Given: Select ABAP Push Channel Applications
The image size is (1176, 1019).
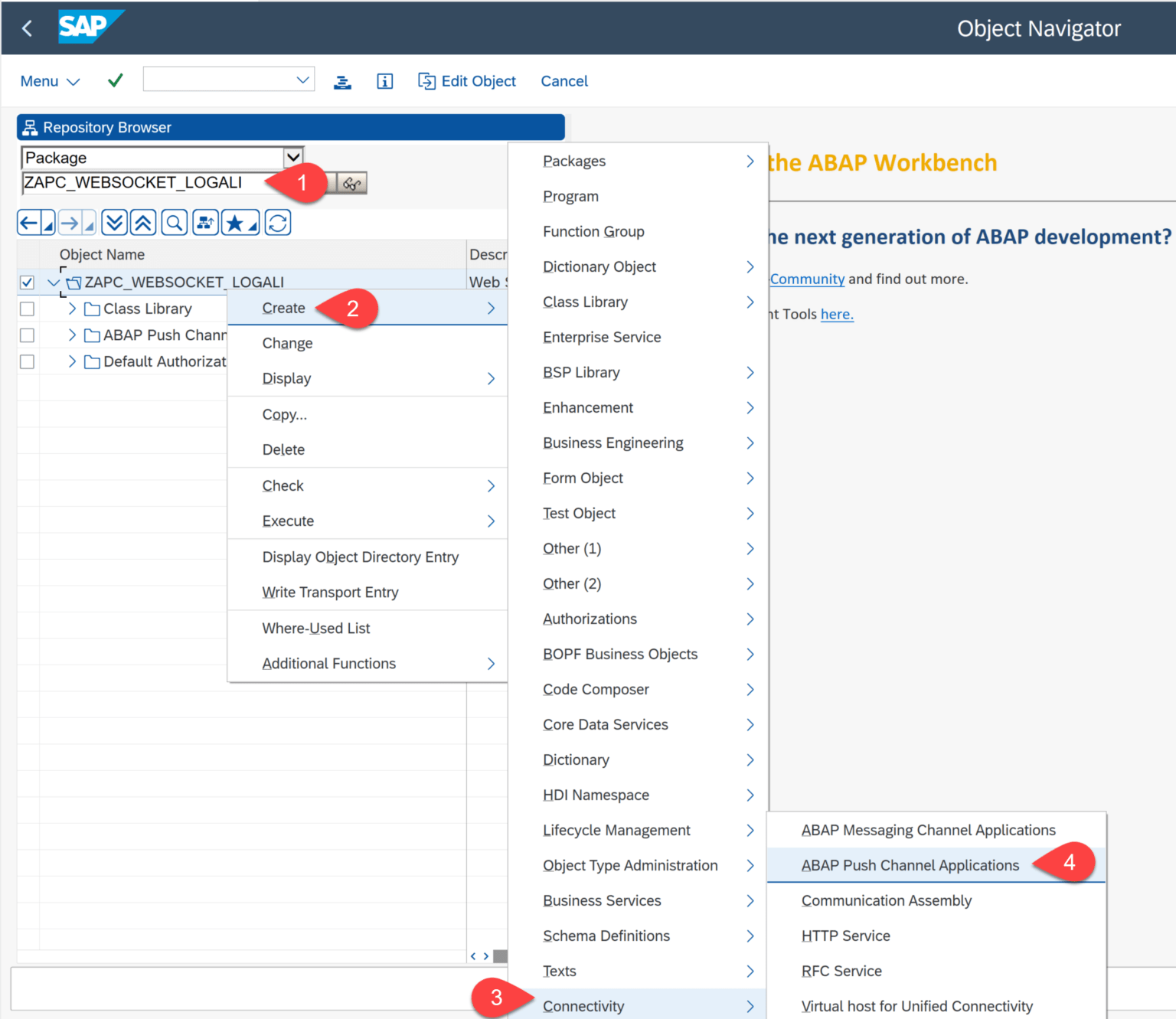Looking at the screenshot, I should pyautogui.click(x=910, y=865).
